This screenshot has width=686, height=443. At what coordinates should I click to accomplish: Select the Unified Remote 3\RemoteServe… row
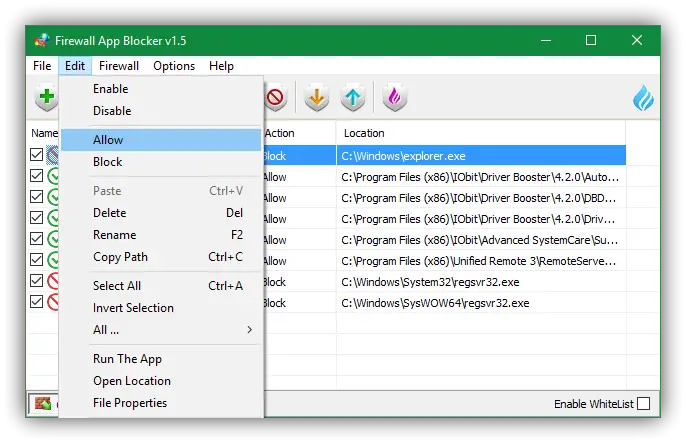[481, 261]
